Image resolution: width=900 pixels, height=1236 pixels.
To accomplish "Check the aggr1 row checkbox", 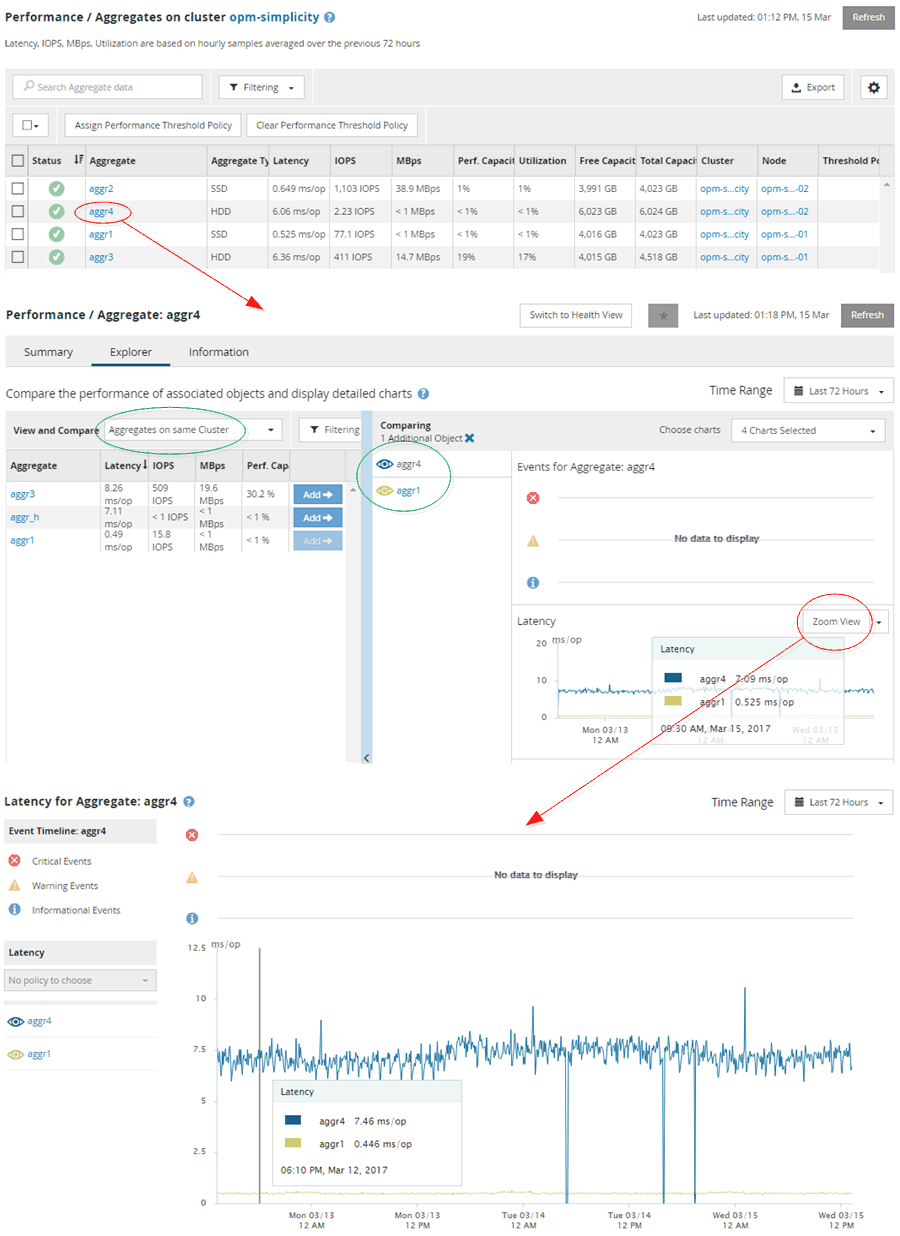I will [x=18, y=234].
